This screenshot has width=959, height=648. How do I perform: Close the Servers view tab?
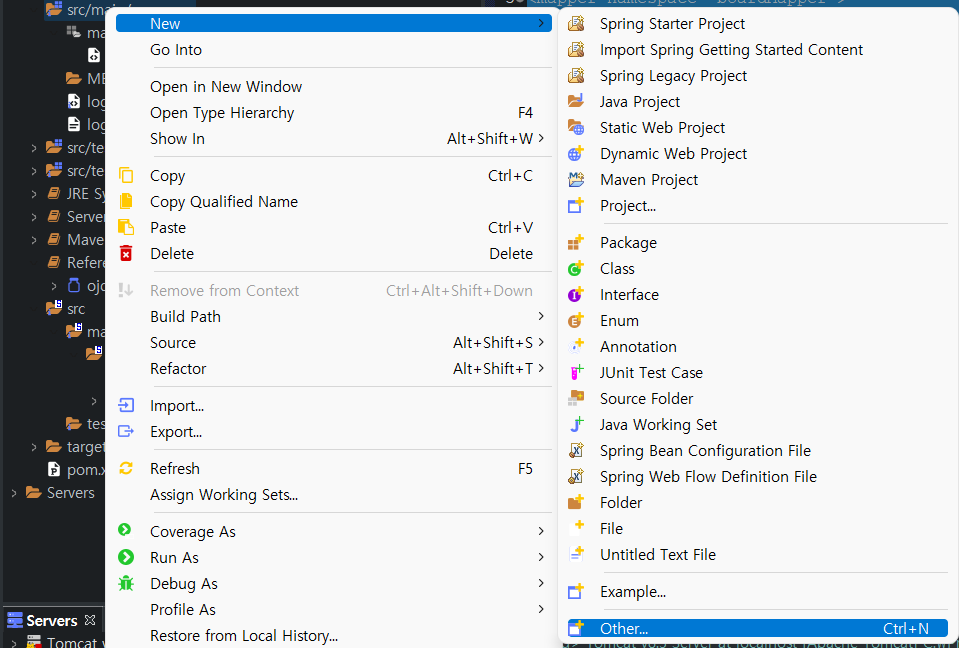coord(90,620)
